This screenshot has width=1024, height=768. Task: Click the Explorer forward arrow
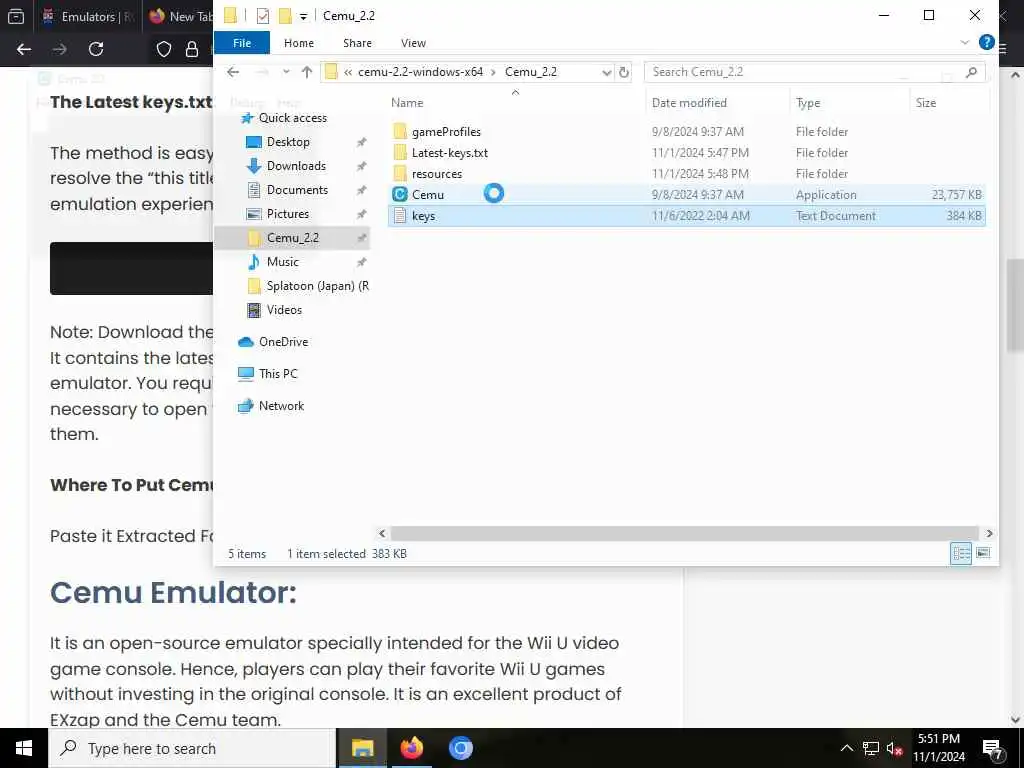261,72
